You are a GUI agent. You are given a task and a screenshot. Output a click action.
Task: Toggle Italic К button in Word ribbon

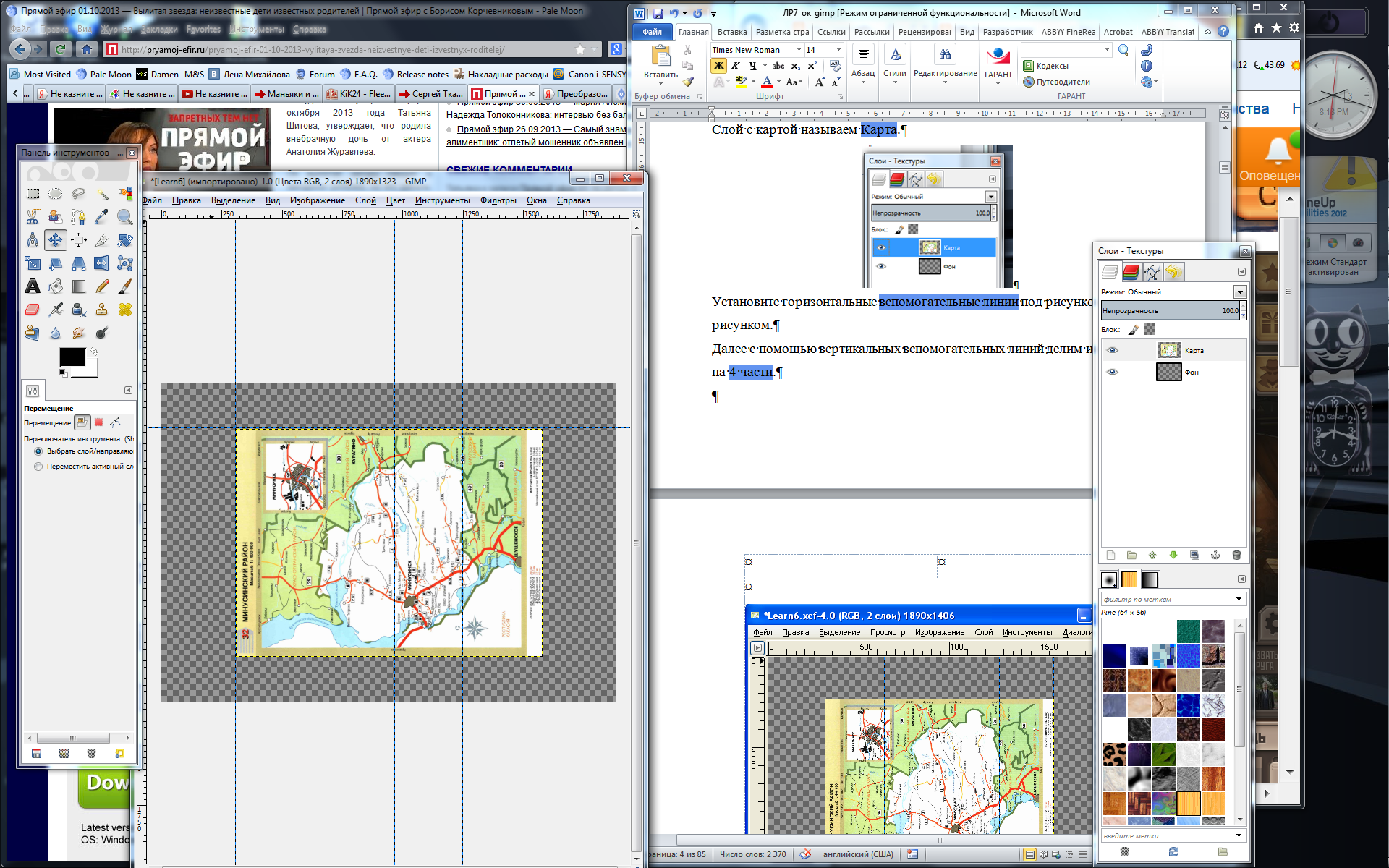coord(736,66)
